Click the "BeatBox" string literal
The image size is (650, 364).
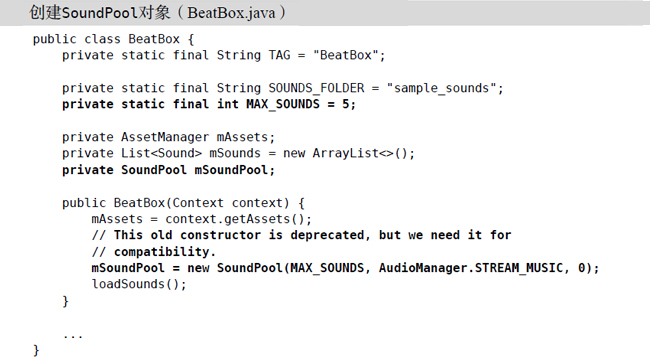[x=345, y=55]
